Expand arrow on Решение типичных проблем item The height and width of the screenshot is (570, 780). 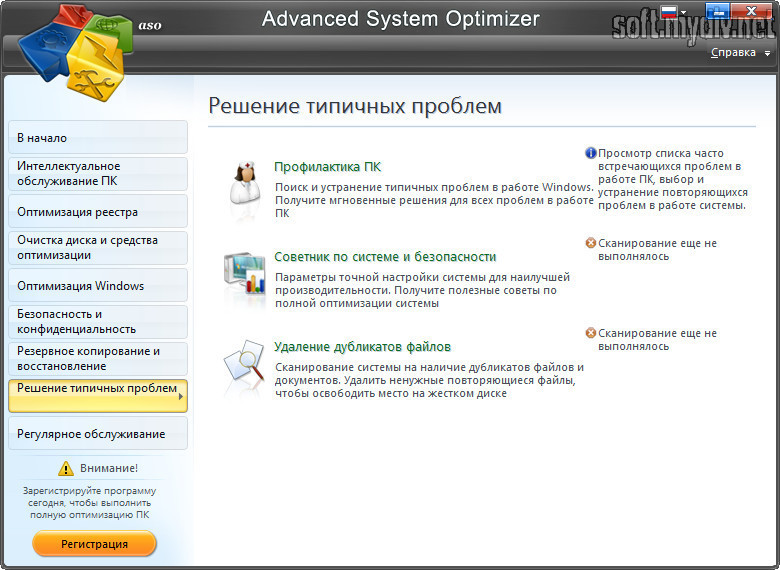coord(181,396)
